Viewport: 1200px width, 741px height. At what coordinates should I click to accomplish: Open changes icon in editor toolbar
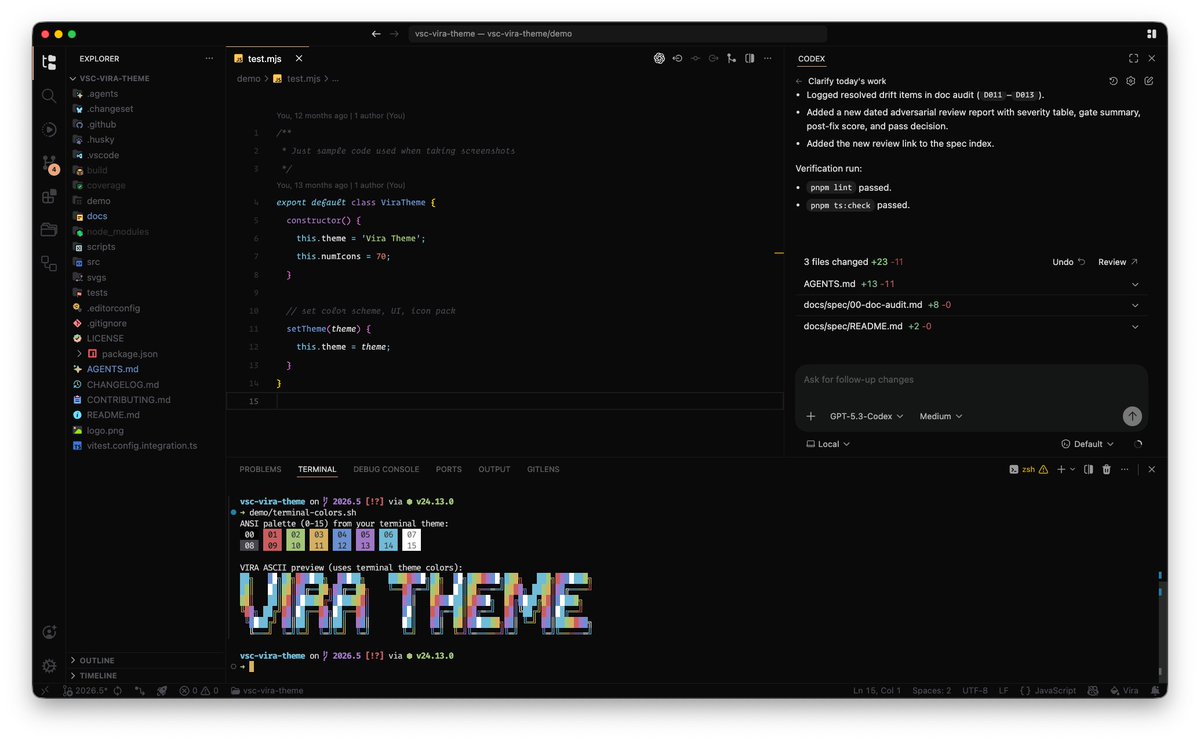point(677,58)
